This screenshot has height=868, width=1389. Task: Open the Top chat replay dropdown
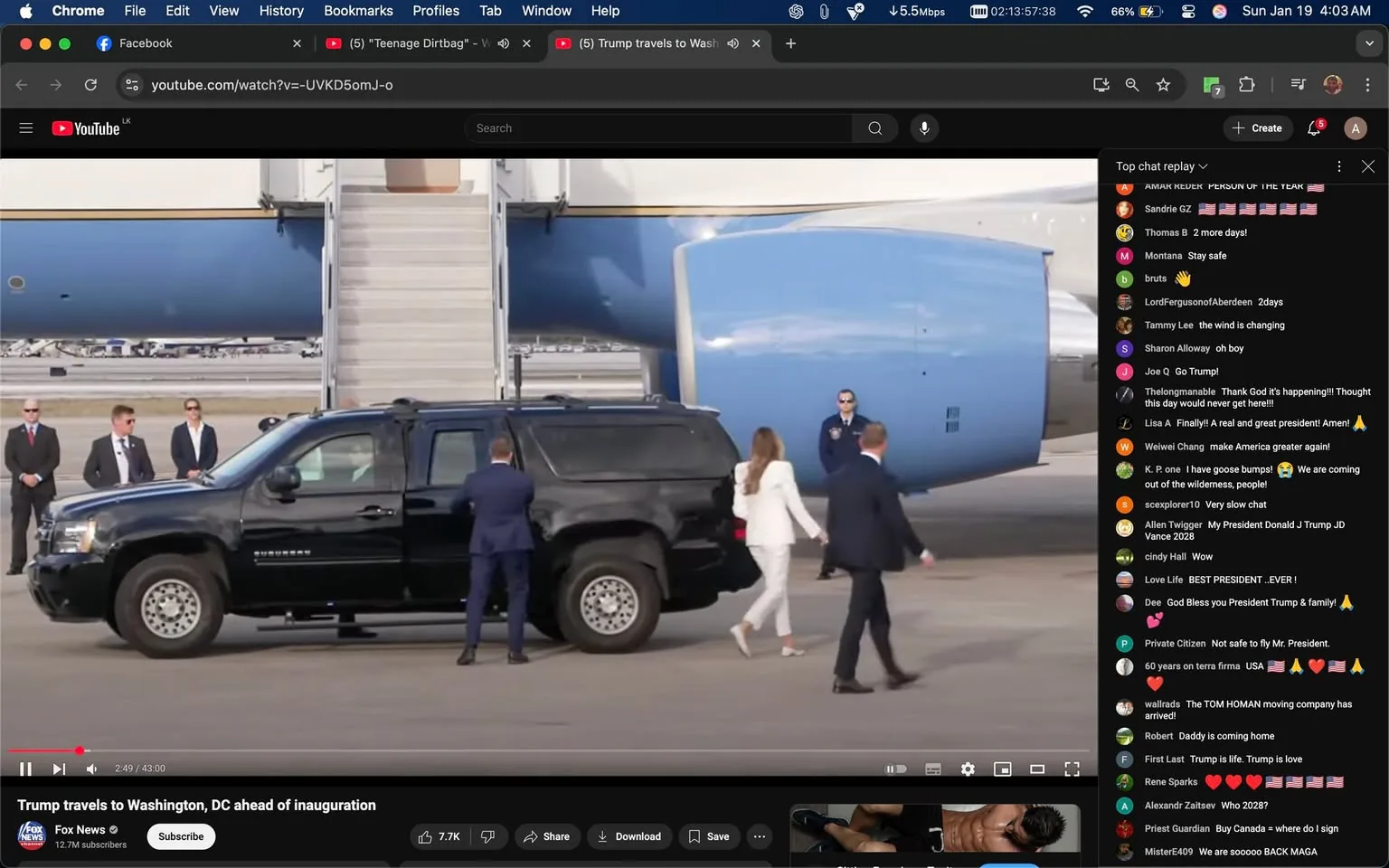(x=1161, y=165)
